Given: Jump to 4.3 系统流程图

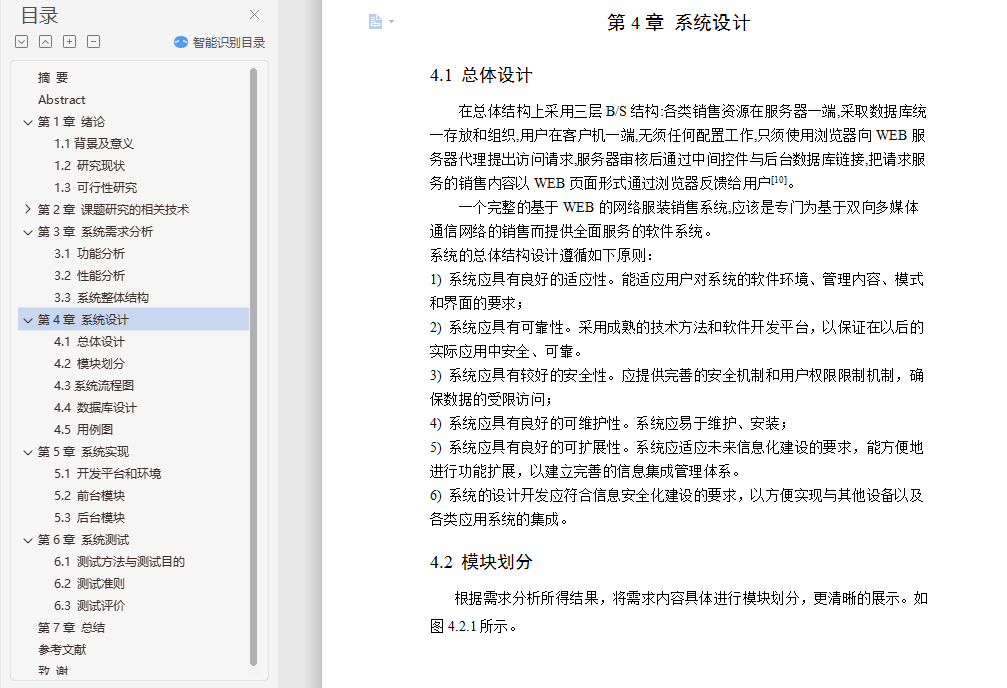Looking at the screenshot, I should click(x=94, y=385).
